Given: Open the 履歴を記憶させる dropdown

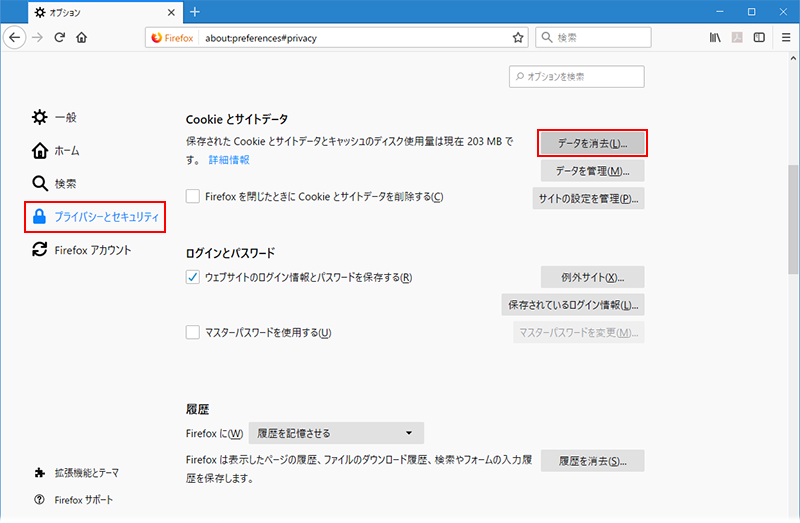Looking at the screenshot, I should coord(336,433).
